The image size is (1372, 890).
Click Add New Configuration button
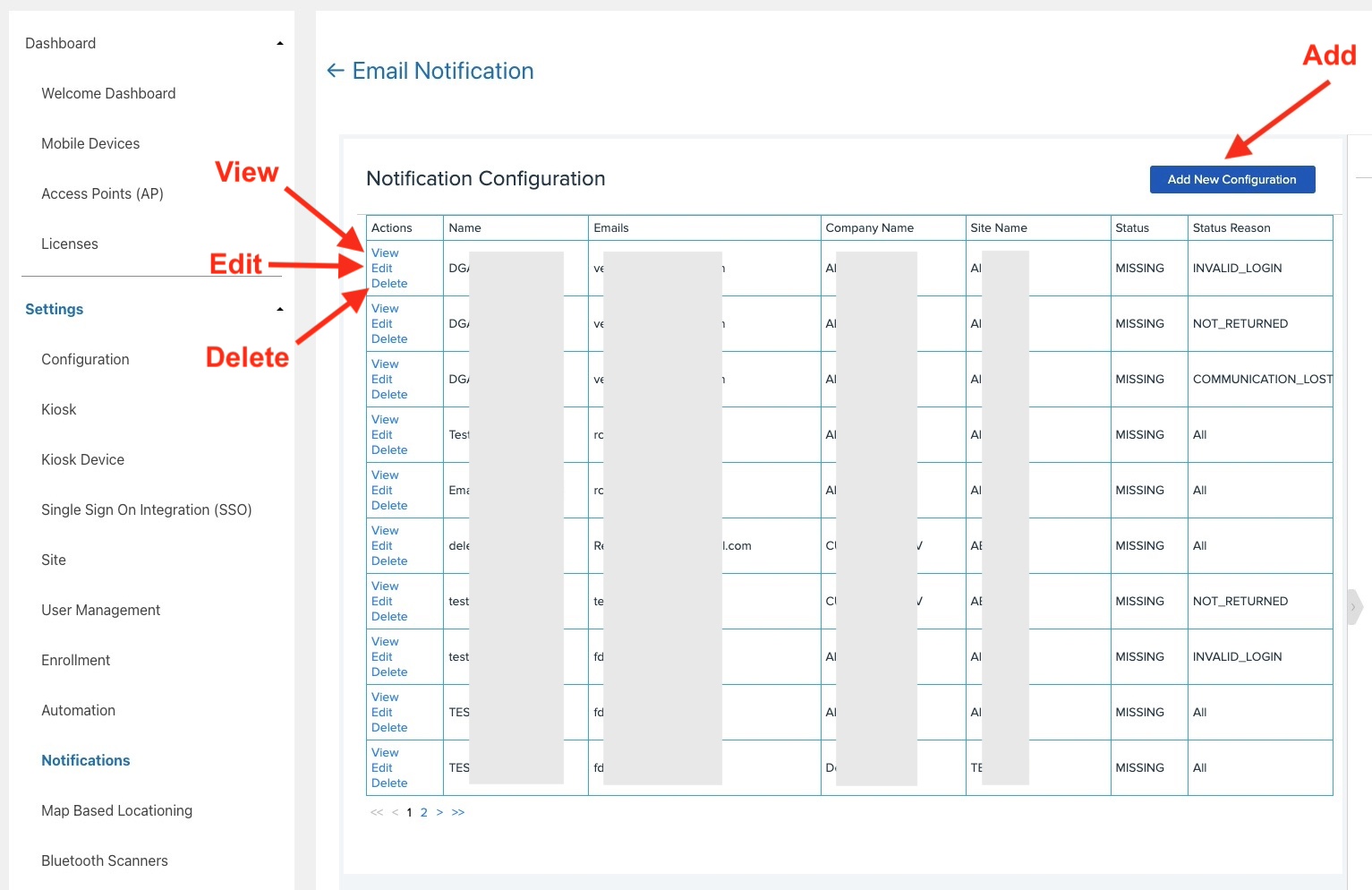pos(1231,179)
